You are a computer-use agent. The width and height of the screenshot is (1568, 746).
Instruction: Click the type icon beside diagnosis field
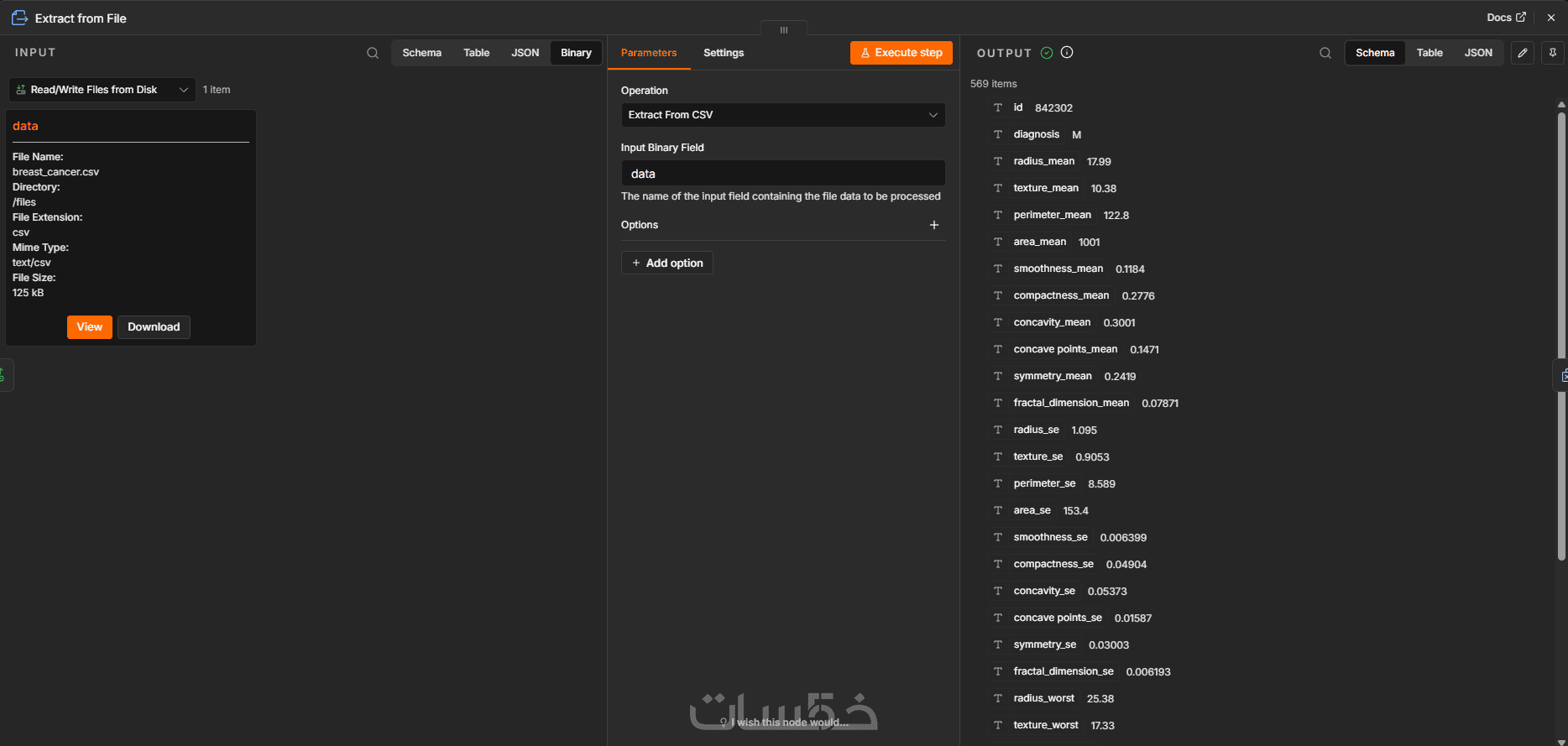click(998, 134)
